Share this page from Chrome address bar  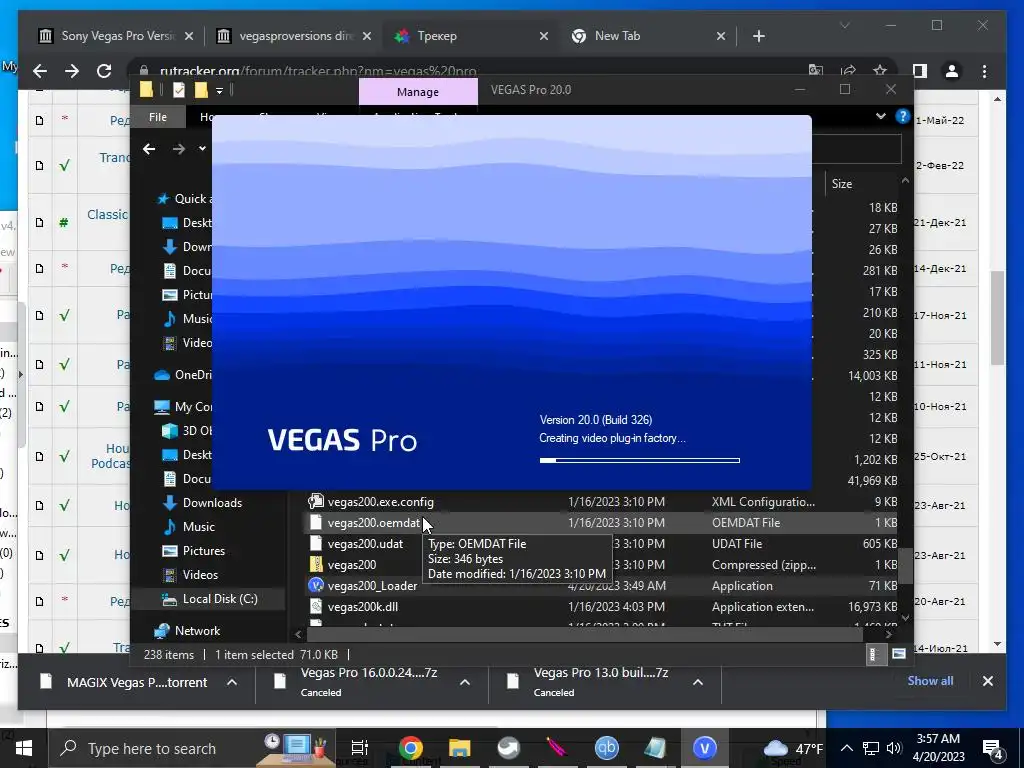click(848, 71)
